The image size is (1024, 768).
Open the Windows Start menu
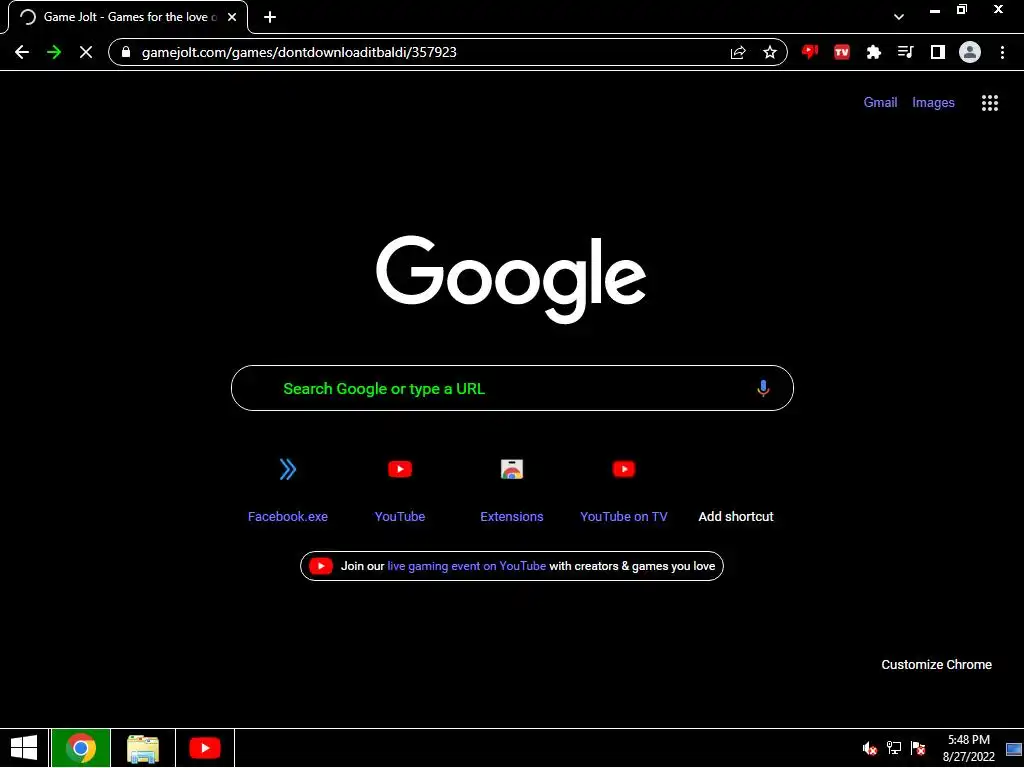[24, 748]
